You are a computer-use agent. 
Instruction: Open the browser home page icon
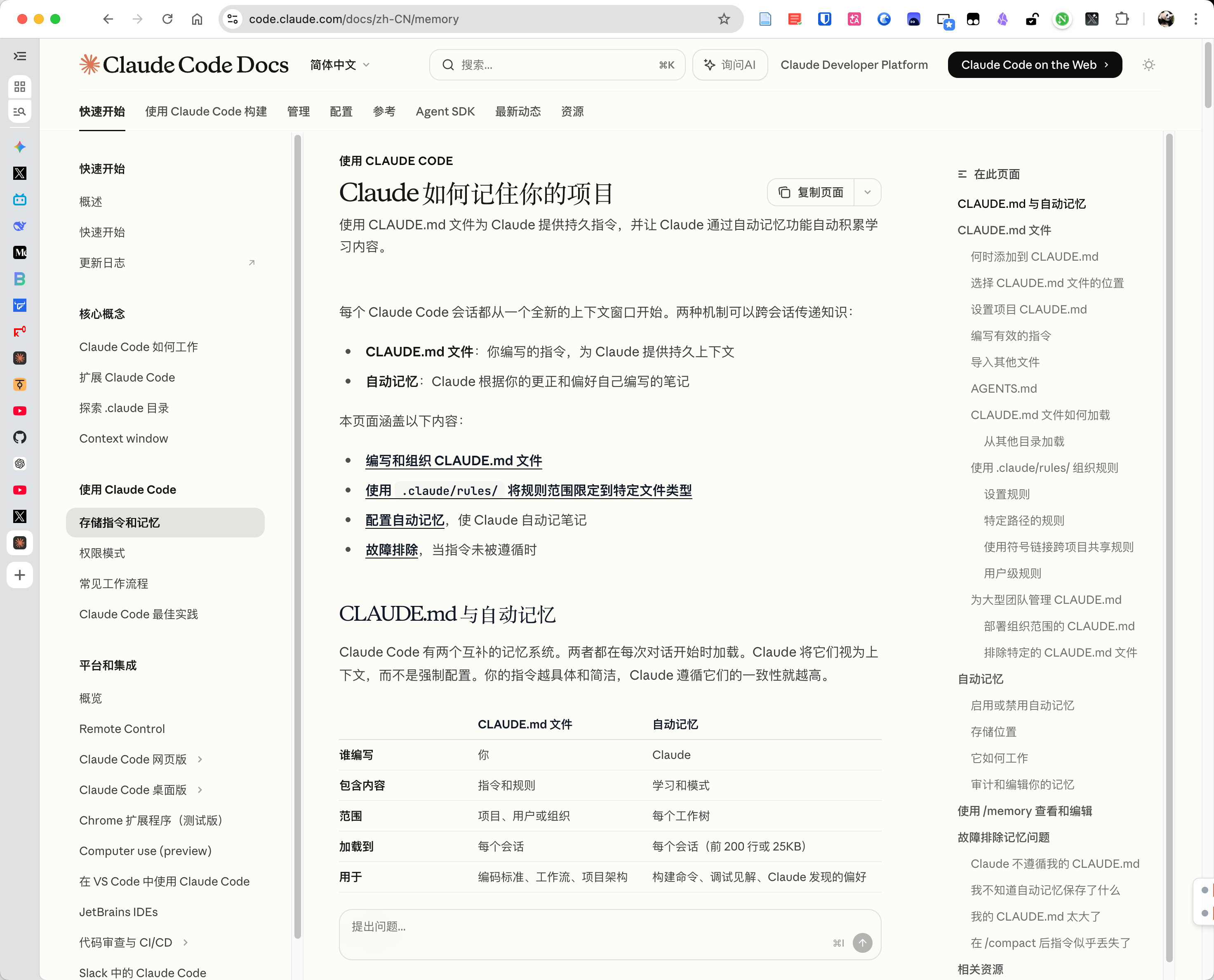[x=197, y=19]
